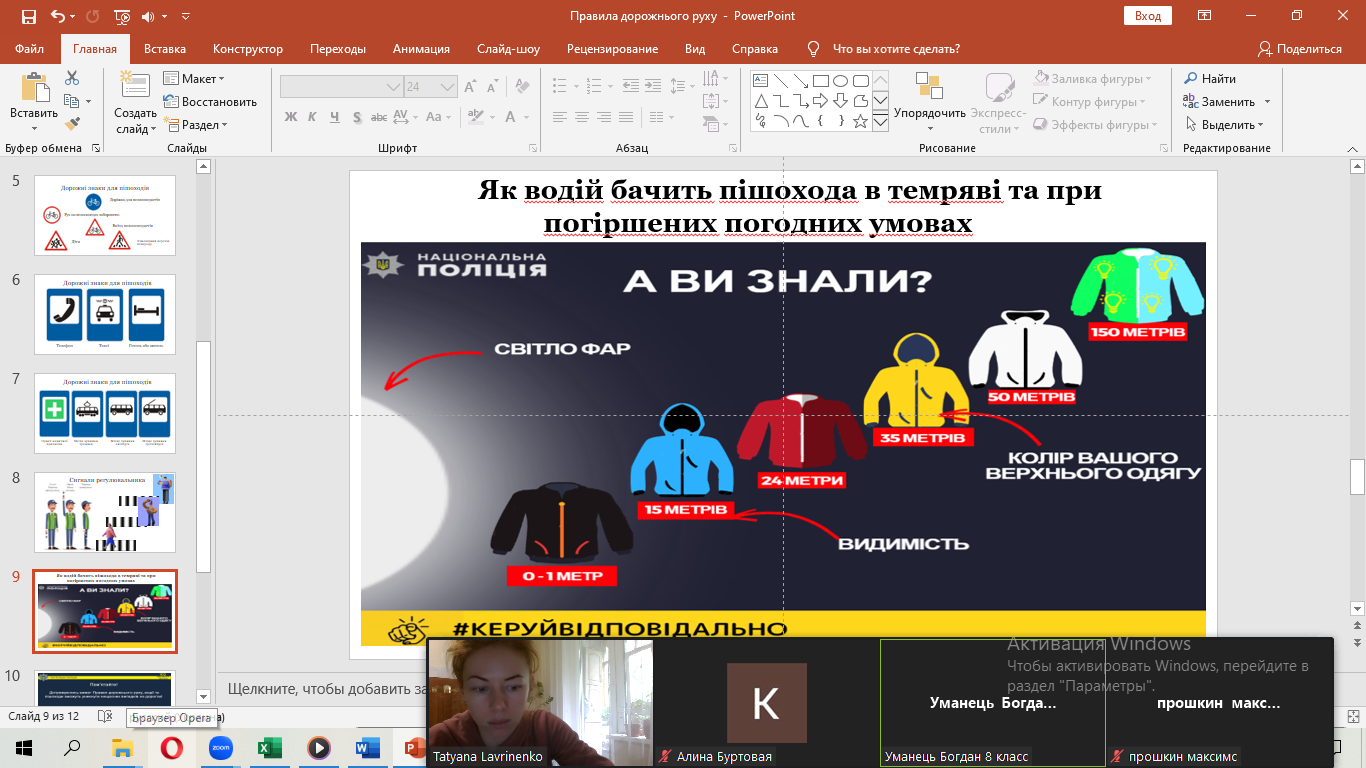Click the Cut scissors icon
Viewport: 1366px width, 768px height.
(72, 78)
